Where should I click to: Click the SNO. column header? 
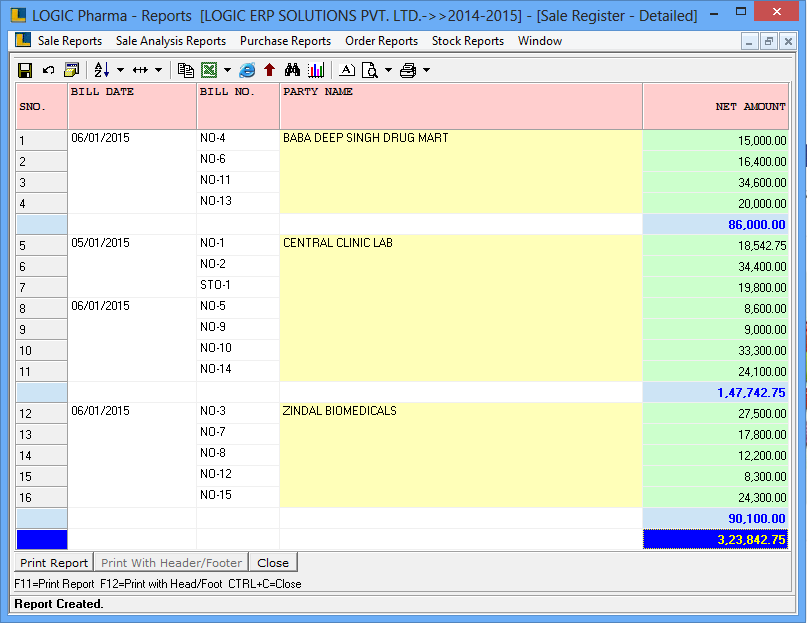[x=42, y=107]
